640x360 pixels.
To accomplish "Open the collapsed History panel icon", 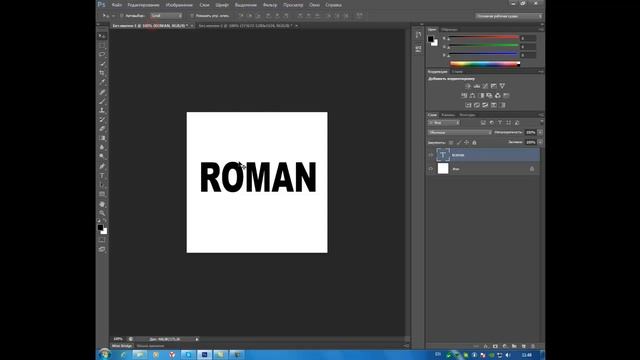I will coord(418,35).
